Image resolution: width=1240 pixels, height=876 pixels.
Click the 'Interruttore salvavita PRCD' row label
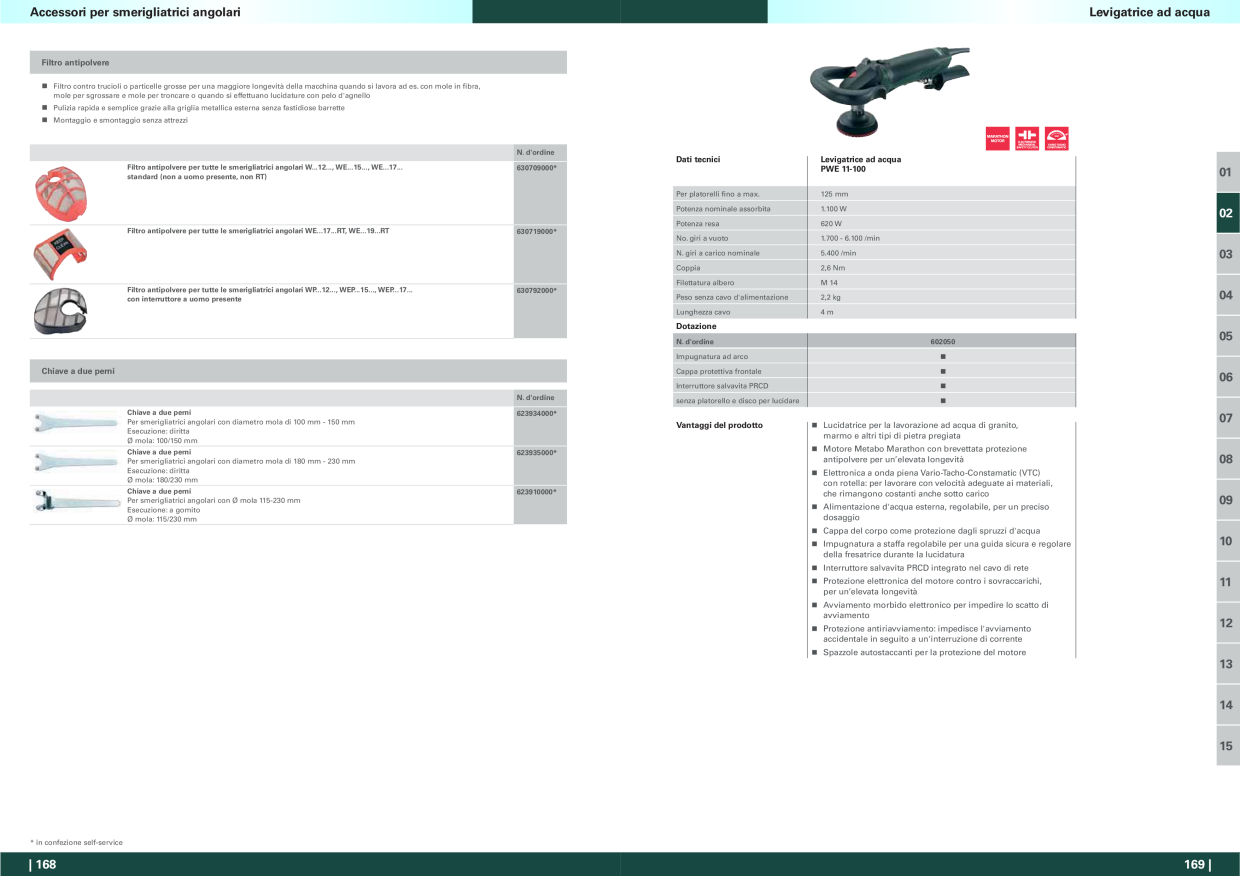click(x=722, y=386)
